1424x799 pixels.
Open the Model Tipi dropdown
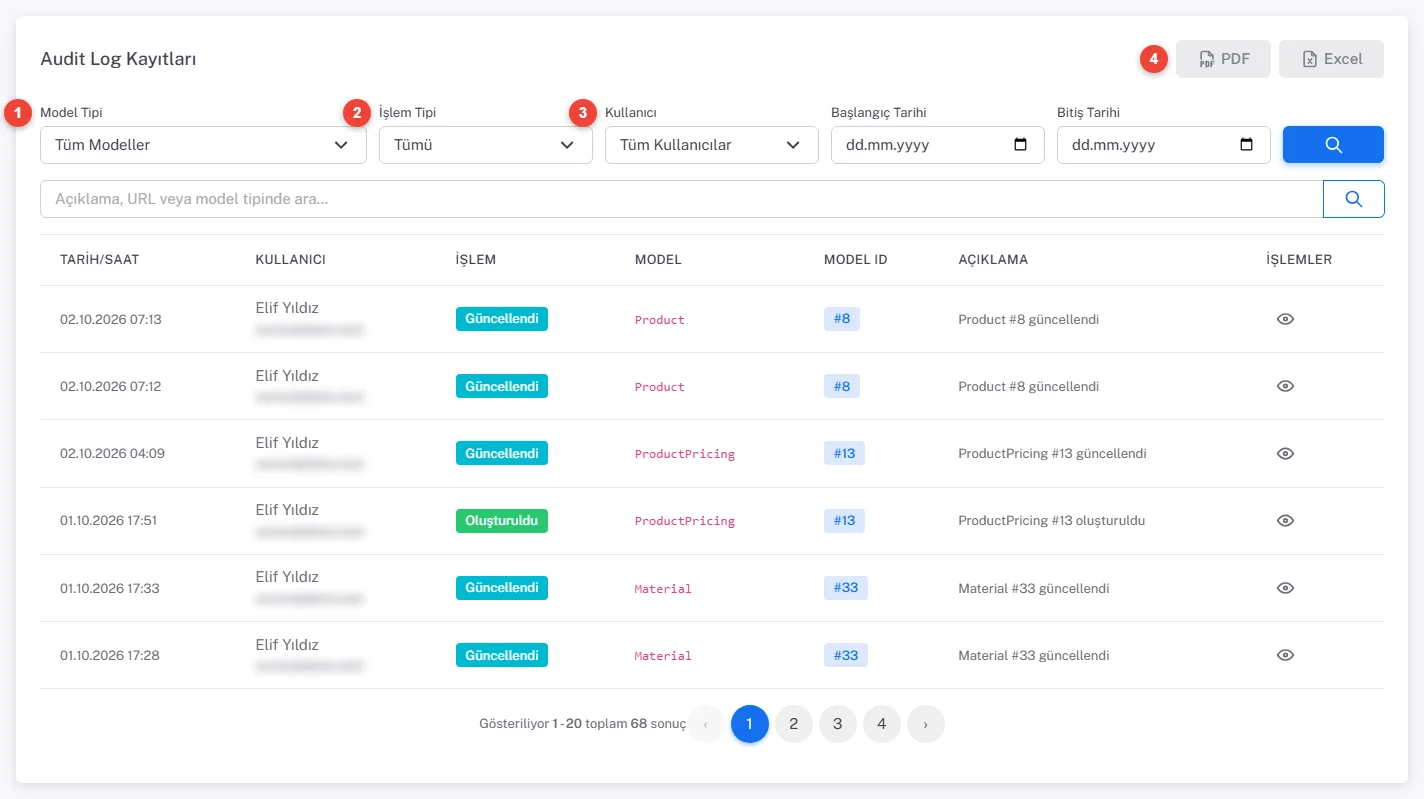203,145
